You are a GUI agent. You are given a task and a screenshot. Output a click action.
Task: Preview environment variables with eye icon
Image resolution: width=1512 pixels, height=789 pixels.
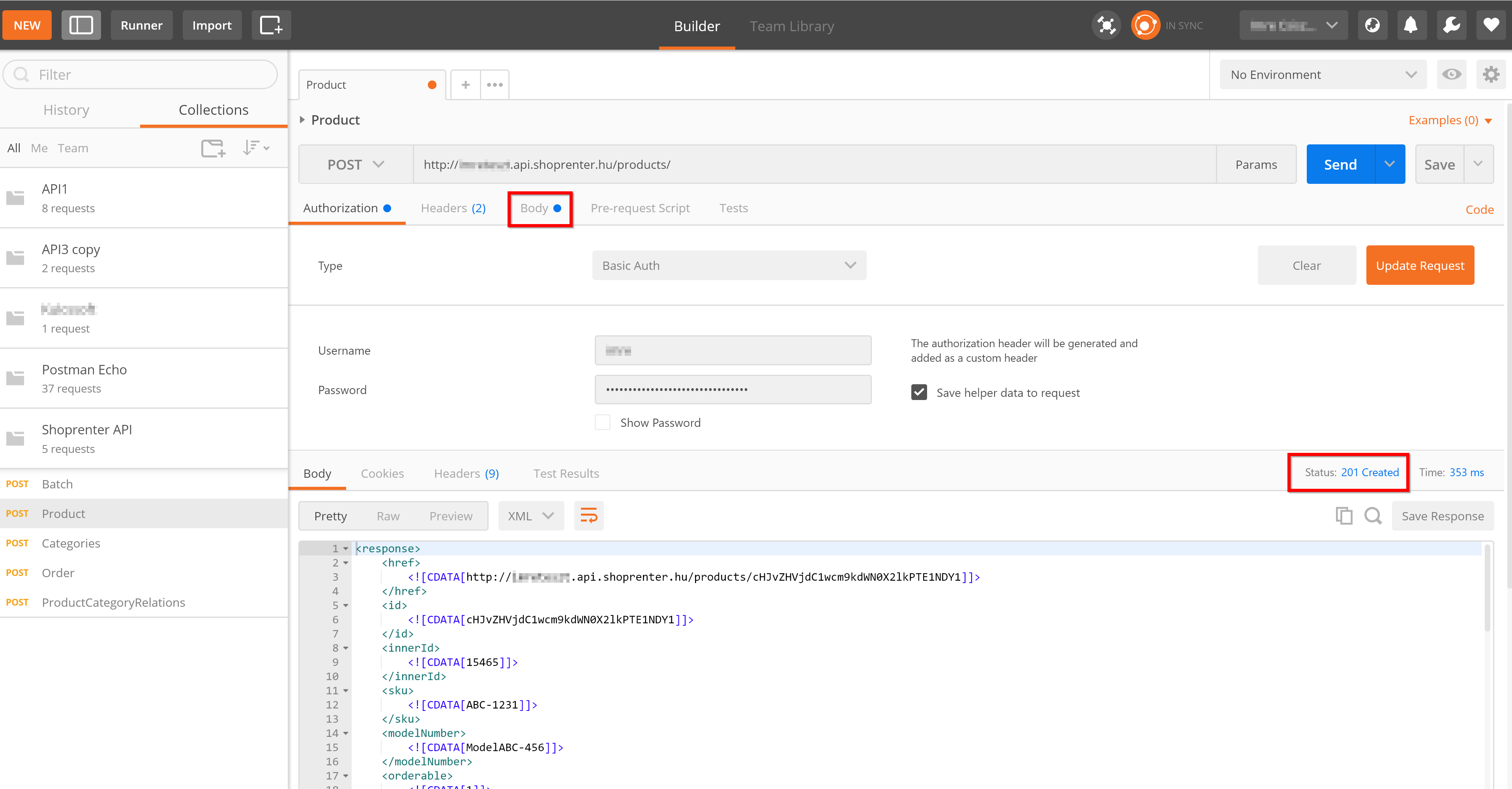1451,75
